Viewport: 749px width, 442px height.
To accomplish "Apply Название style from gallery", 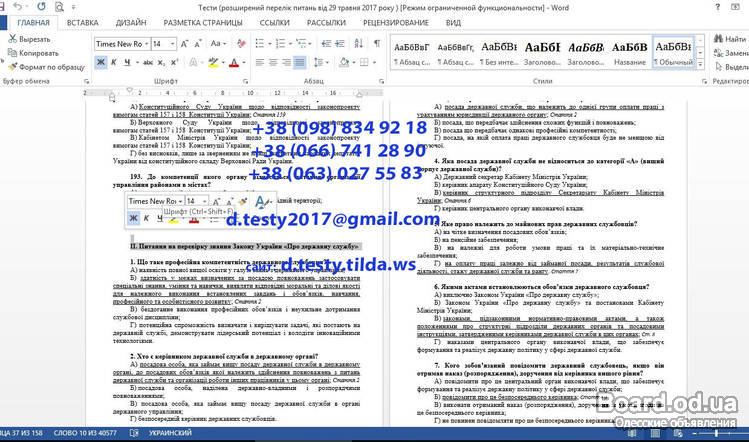I will tap(630, 53).
